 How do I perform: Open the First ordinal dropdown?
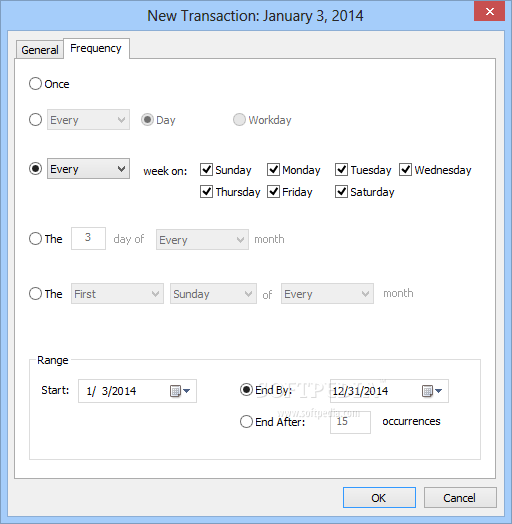(x=117, y=294)
